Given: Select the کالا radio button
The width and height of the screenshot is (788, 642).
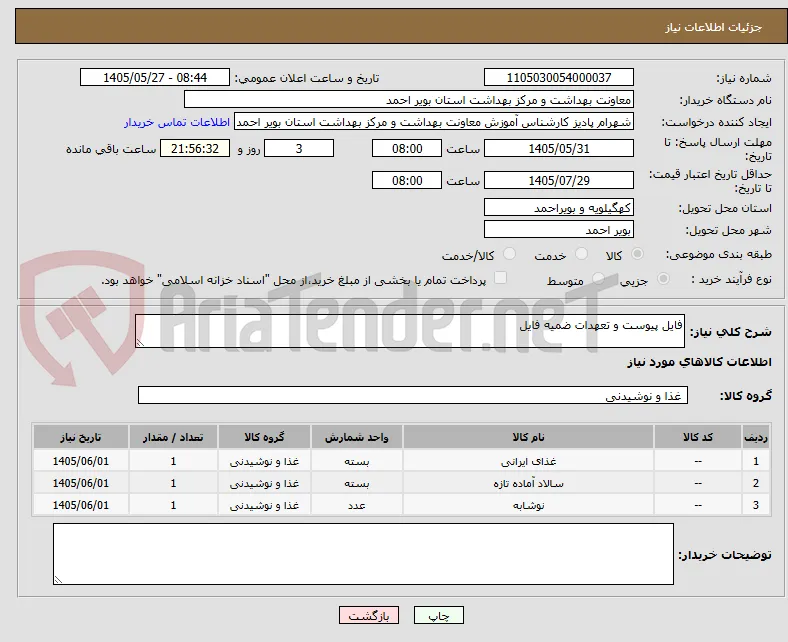Looking at the screenshot, I should point(637,254).
